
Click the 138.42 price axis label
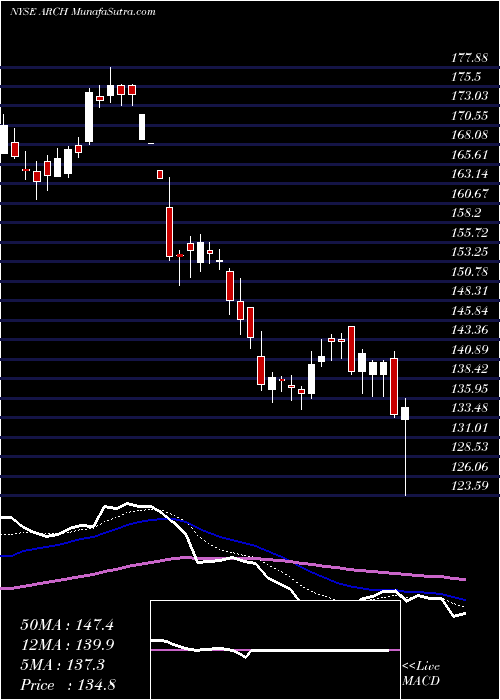point(471,368)
